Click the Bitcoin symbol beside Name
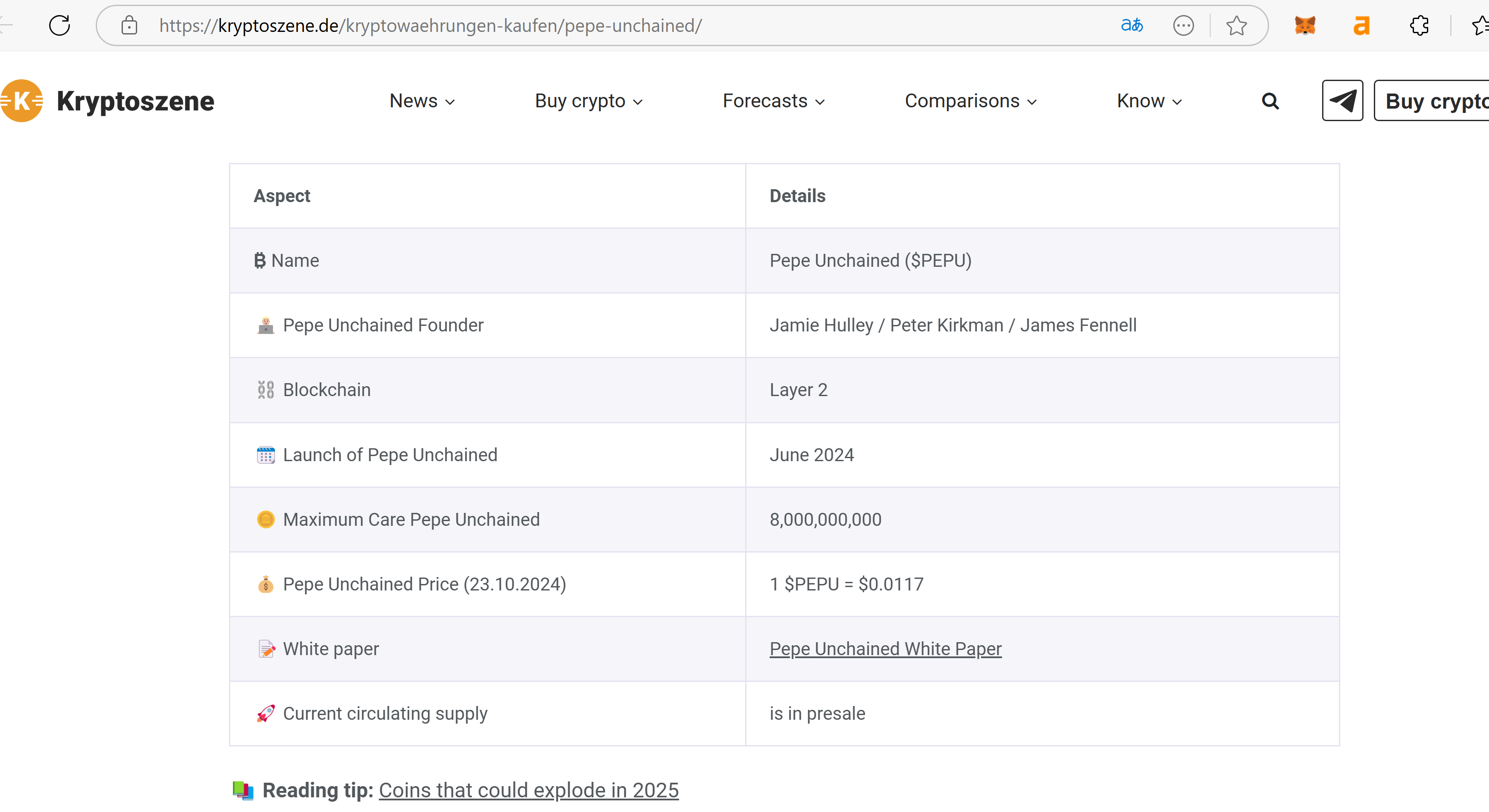1489x812 pixels. pos(260,261)
